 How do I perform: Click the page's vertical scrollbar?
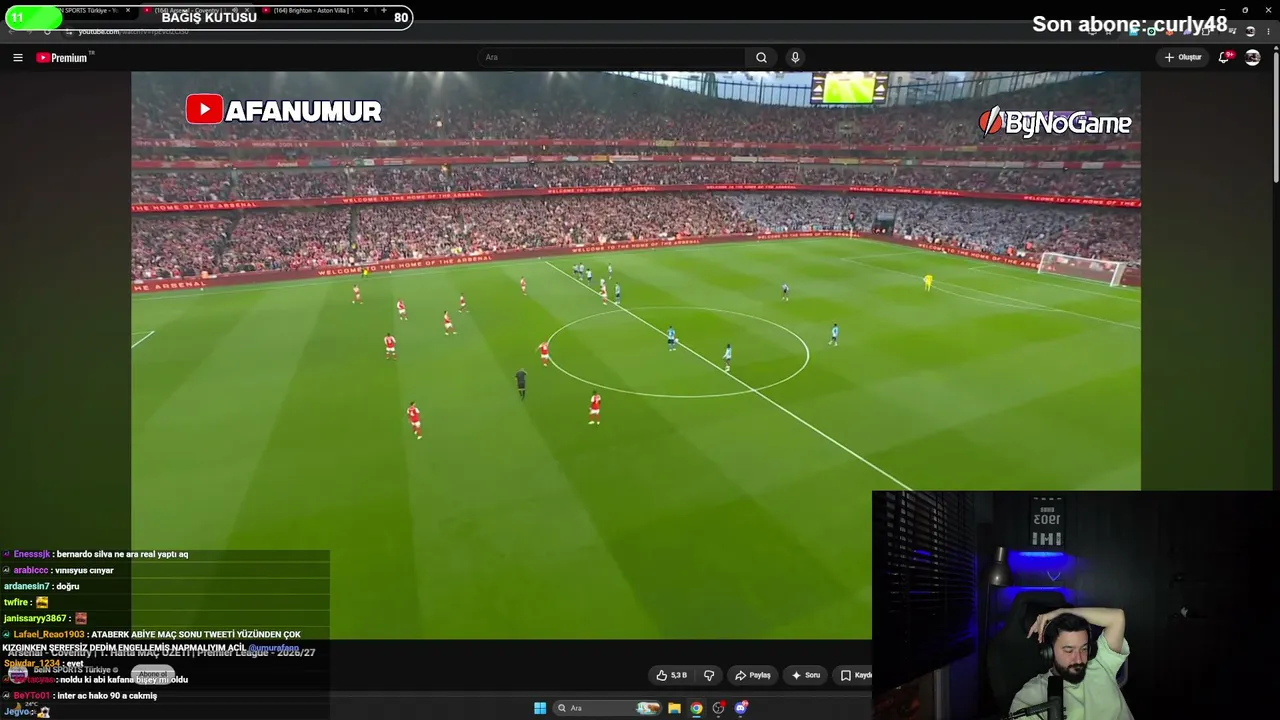point(1276,115)
